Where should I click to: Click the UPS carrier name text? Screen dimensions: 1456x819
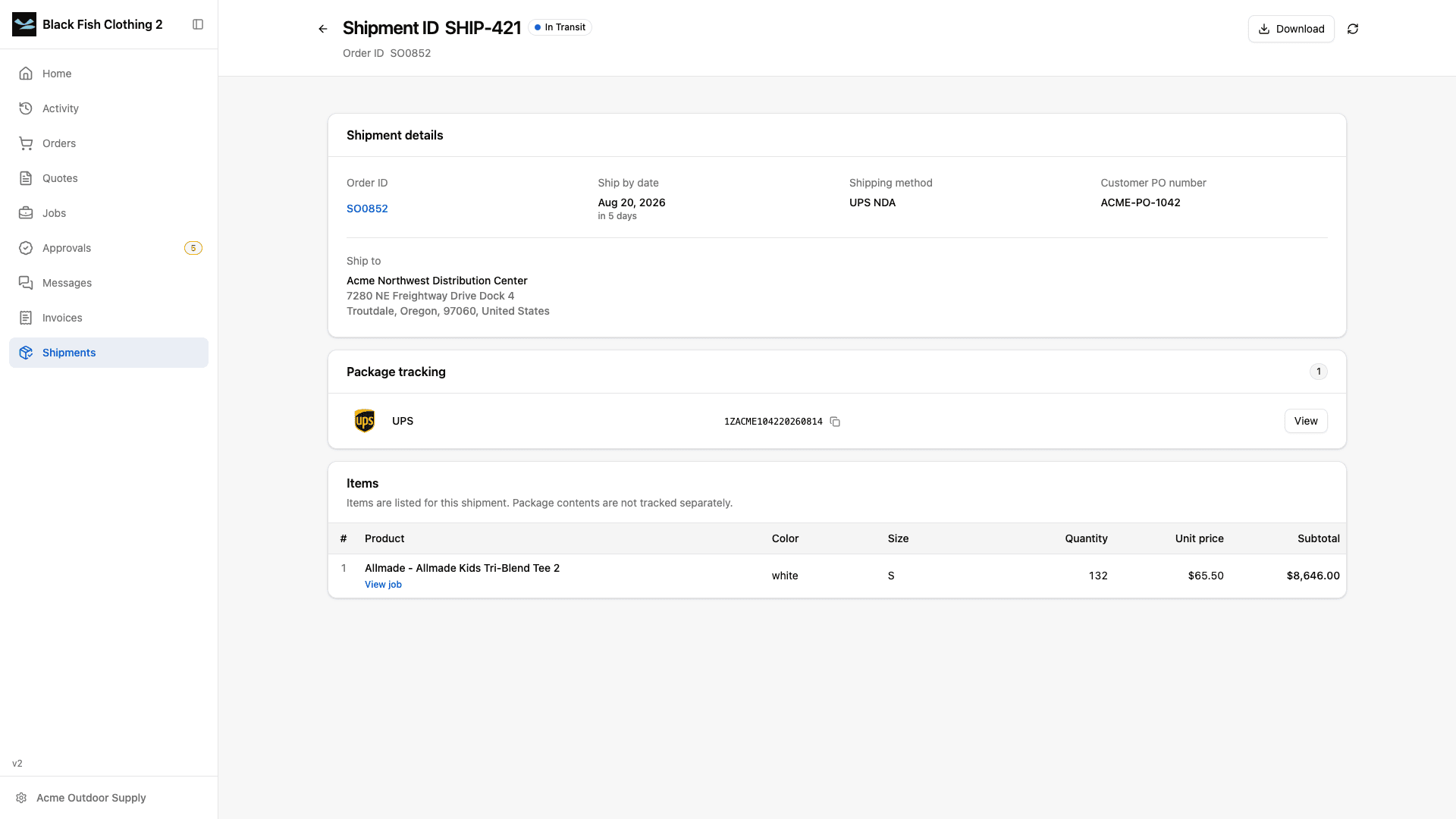coord(403,421)
